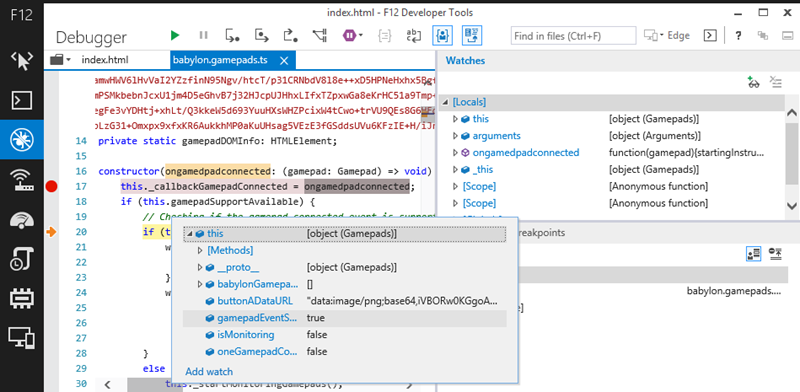Expand [Methods] in the data tip popup

click(200, 251)
